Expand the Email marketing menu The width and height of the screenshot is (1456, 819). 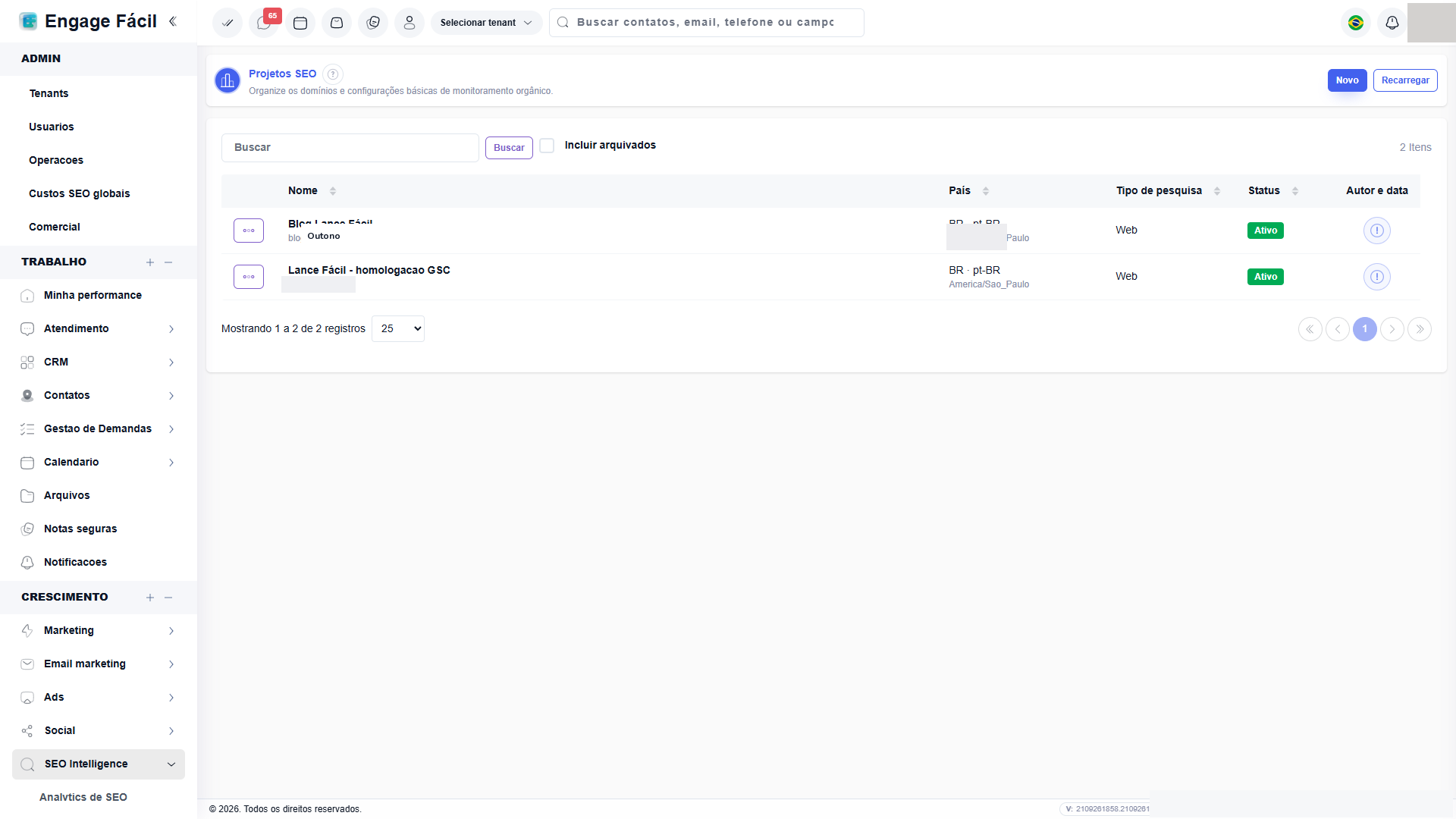click(x=99, y=664)
